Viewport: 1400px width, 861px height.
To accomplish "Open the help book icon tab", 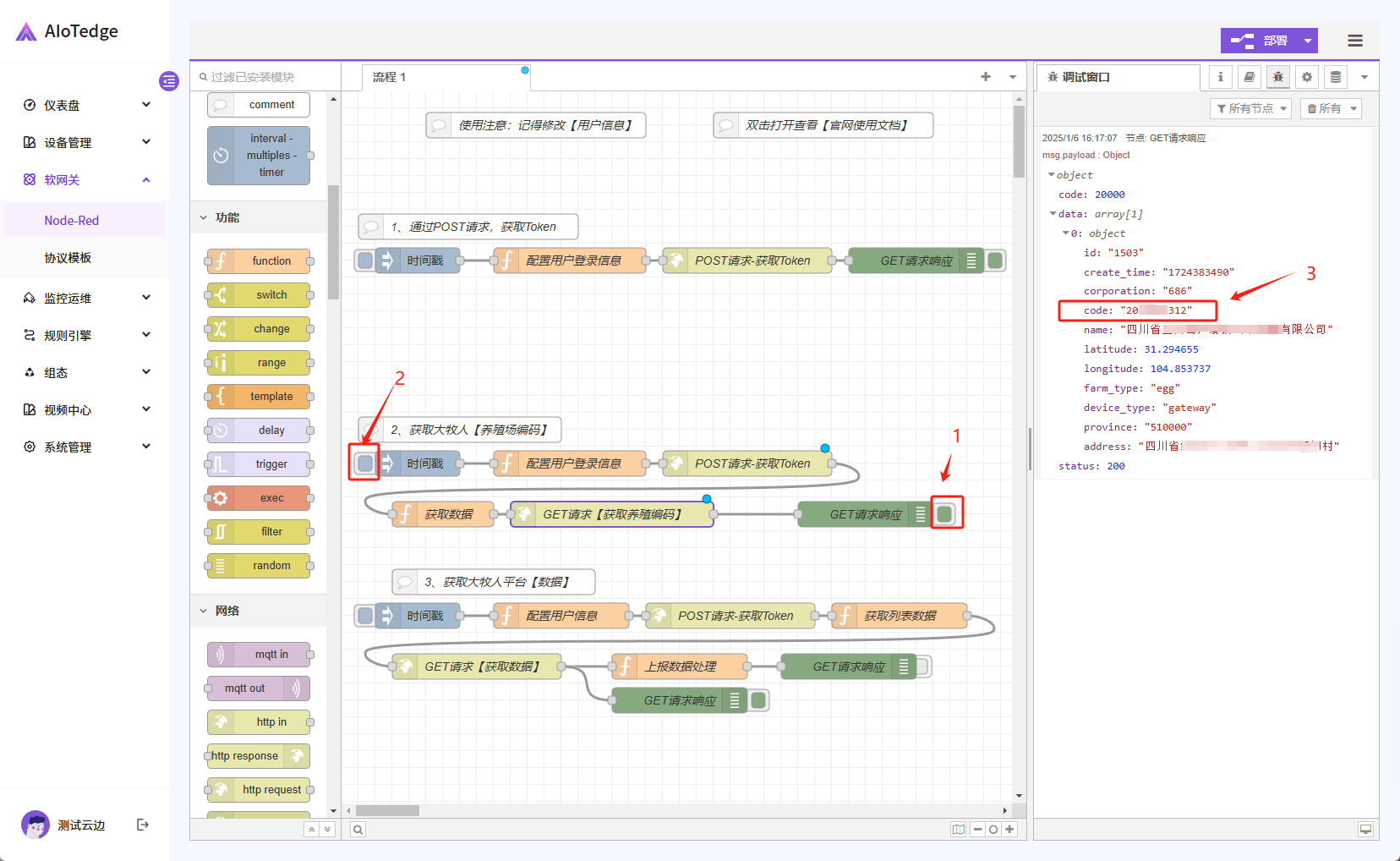I will 1249,77.
